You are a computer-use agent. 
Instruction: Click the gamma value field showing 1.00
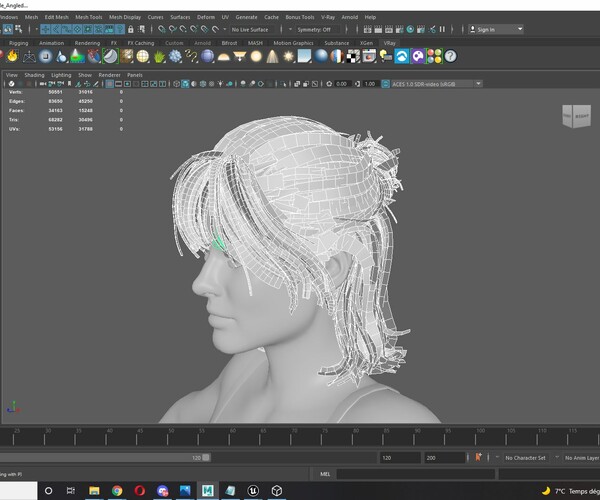click(x=370, y=84)
